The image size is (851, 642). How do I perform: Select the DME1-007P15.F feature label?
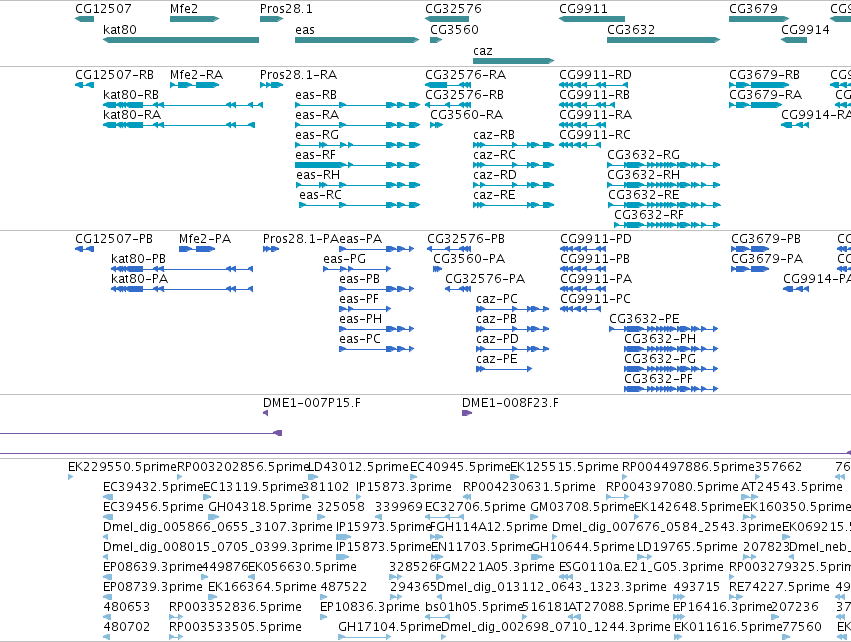click(x=312, y=403)
